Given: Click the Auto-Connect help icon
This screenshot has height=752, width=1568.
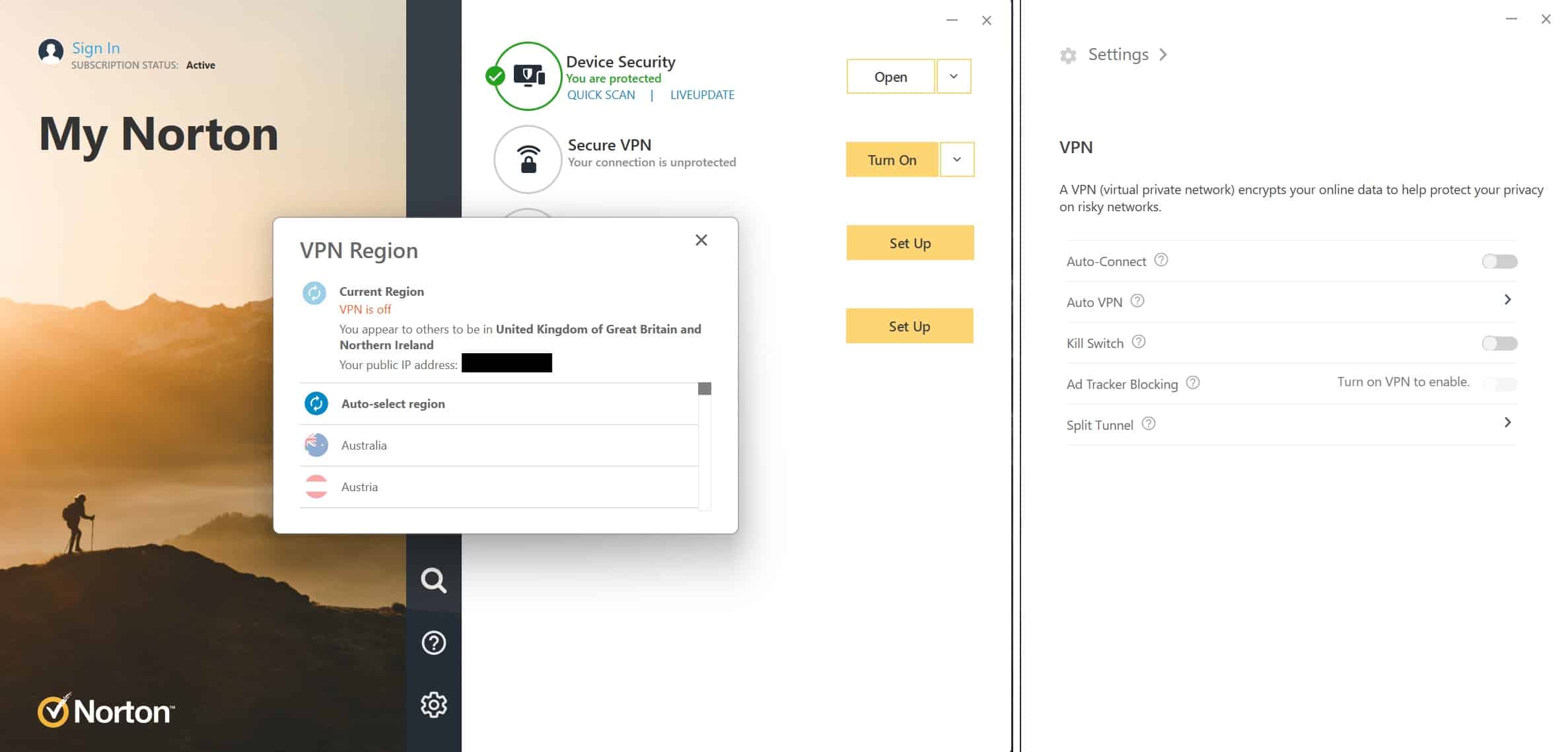Looking at the screenshot, I should pyautogui.click(x=1161, y=260).
